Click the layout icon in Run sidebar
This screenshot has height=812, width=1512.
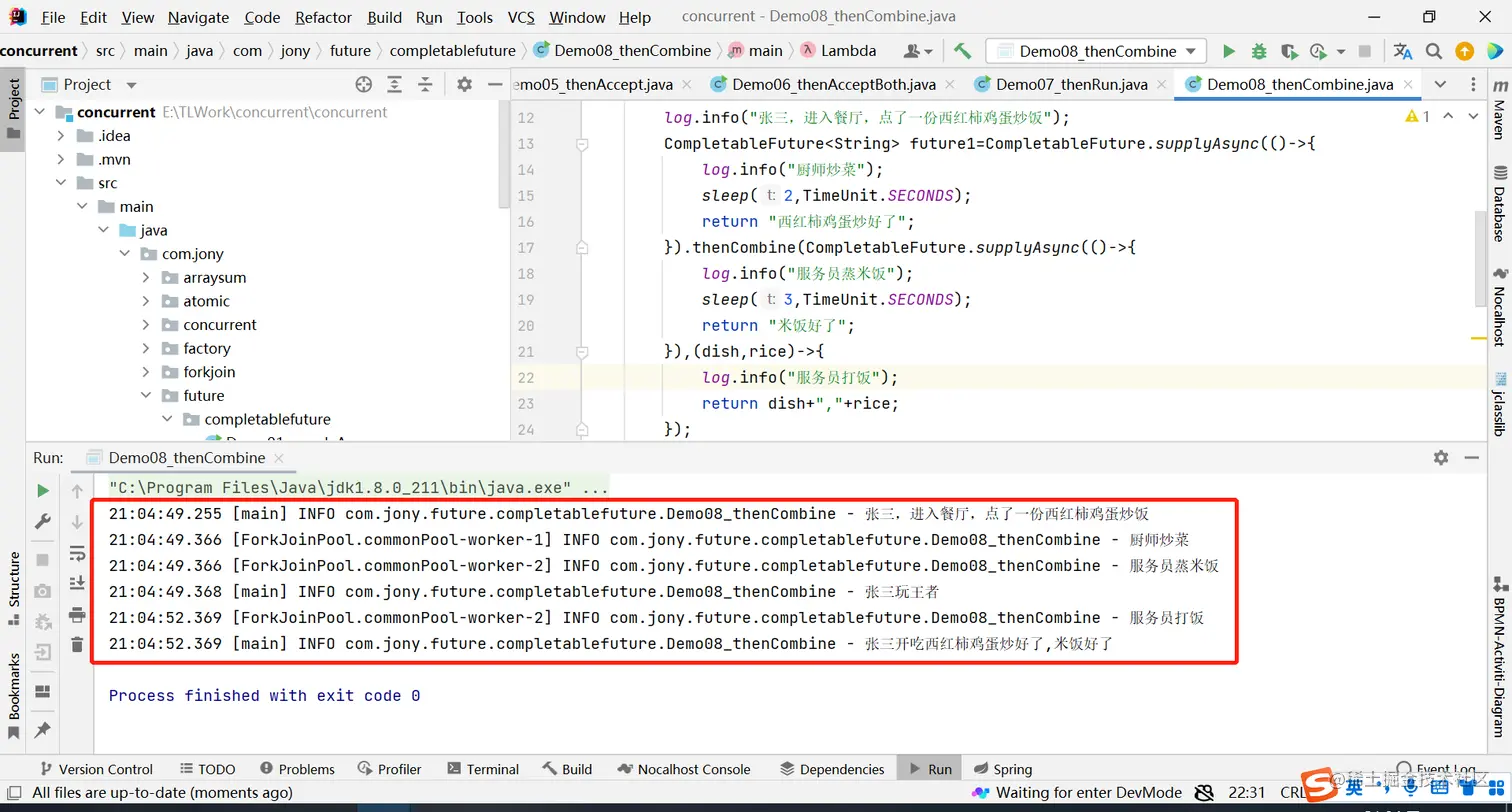point(42,692)
